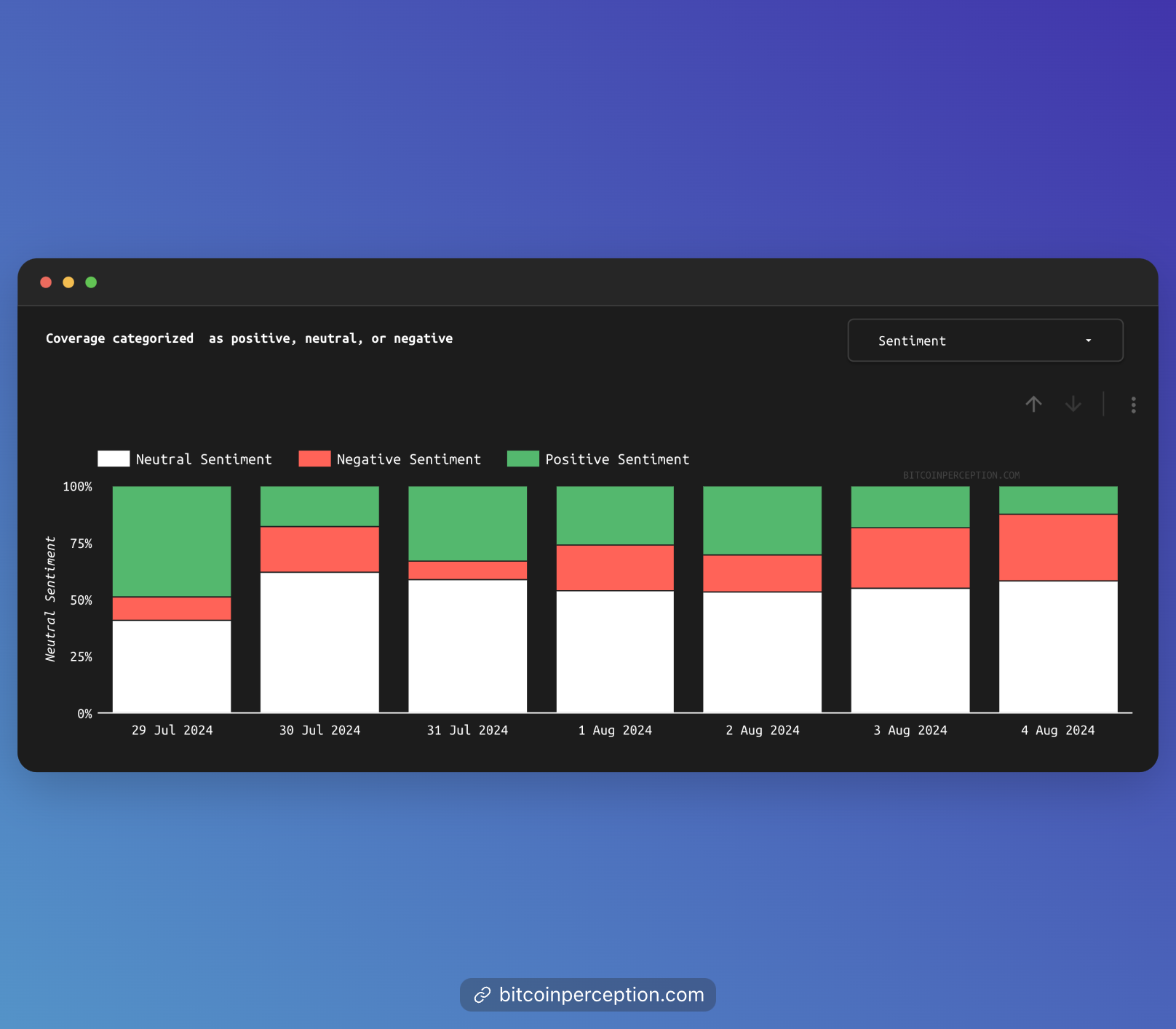
Task: Click the green segment of 29 Jul 2024 bar
Action: click(x=172, y=541)
